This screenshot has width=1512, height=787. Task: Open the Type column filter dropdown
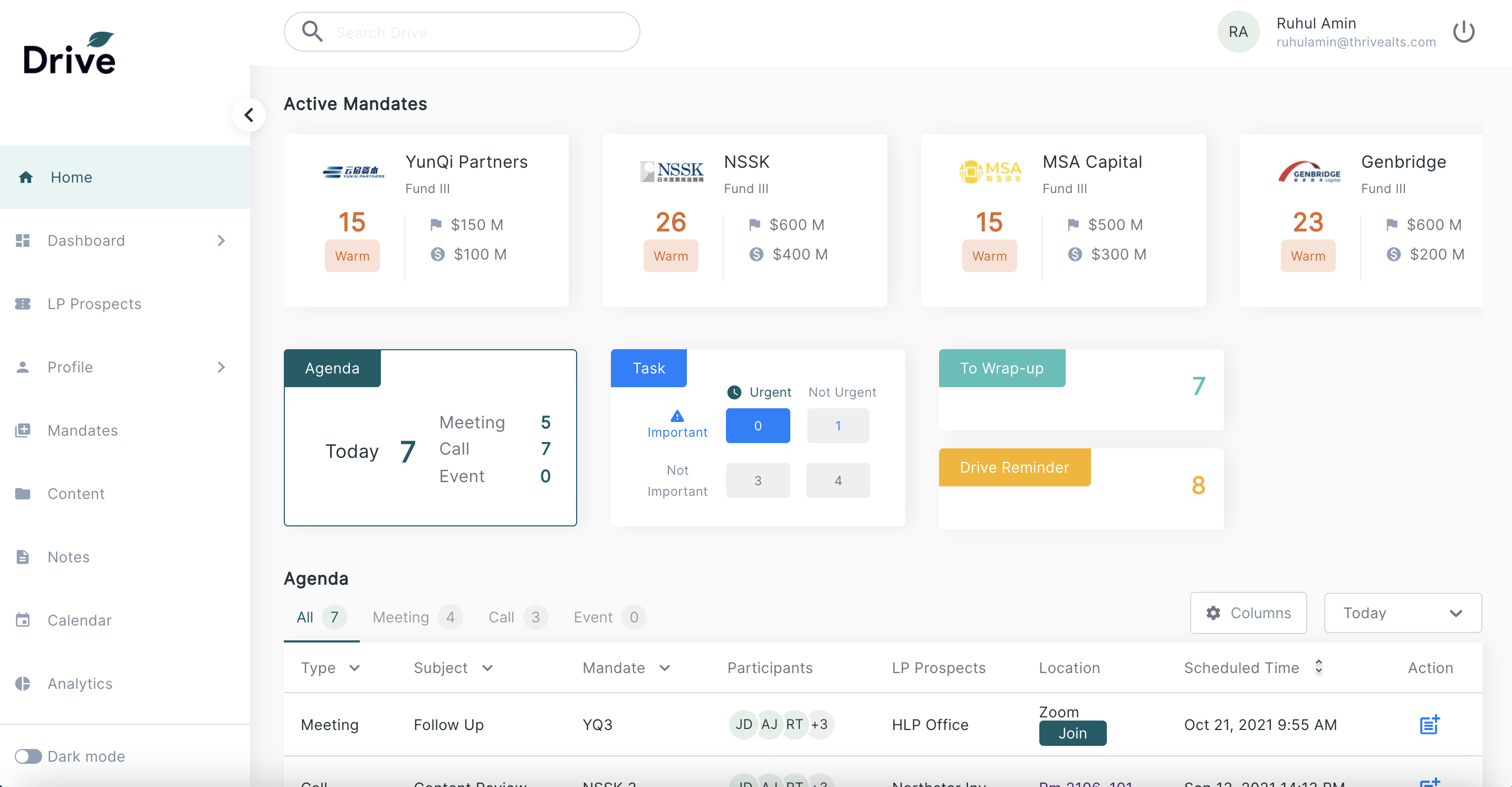tap(355, 668)
